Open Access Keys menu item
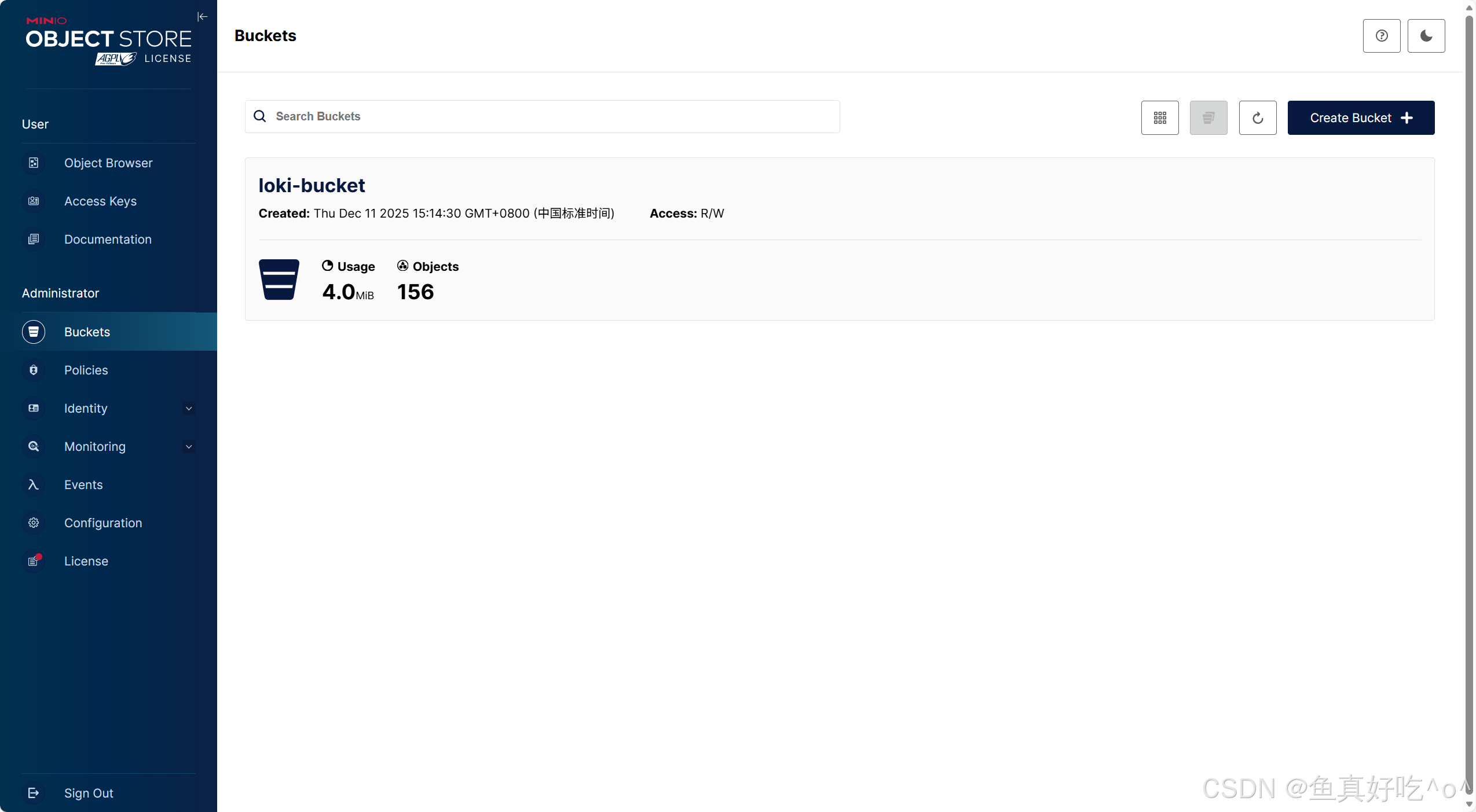Screen dimensions: 1476x812 point(100,201)
